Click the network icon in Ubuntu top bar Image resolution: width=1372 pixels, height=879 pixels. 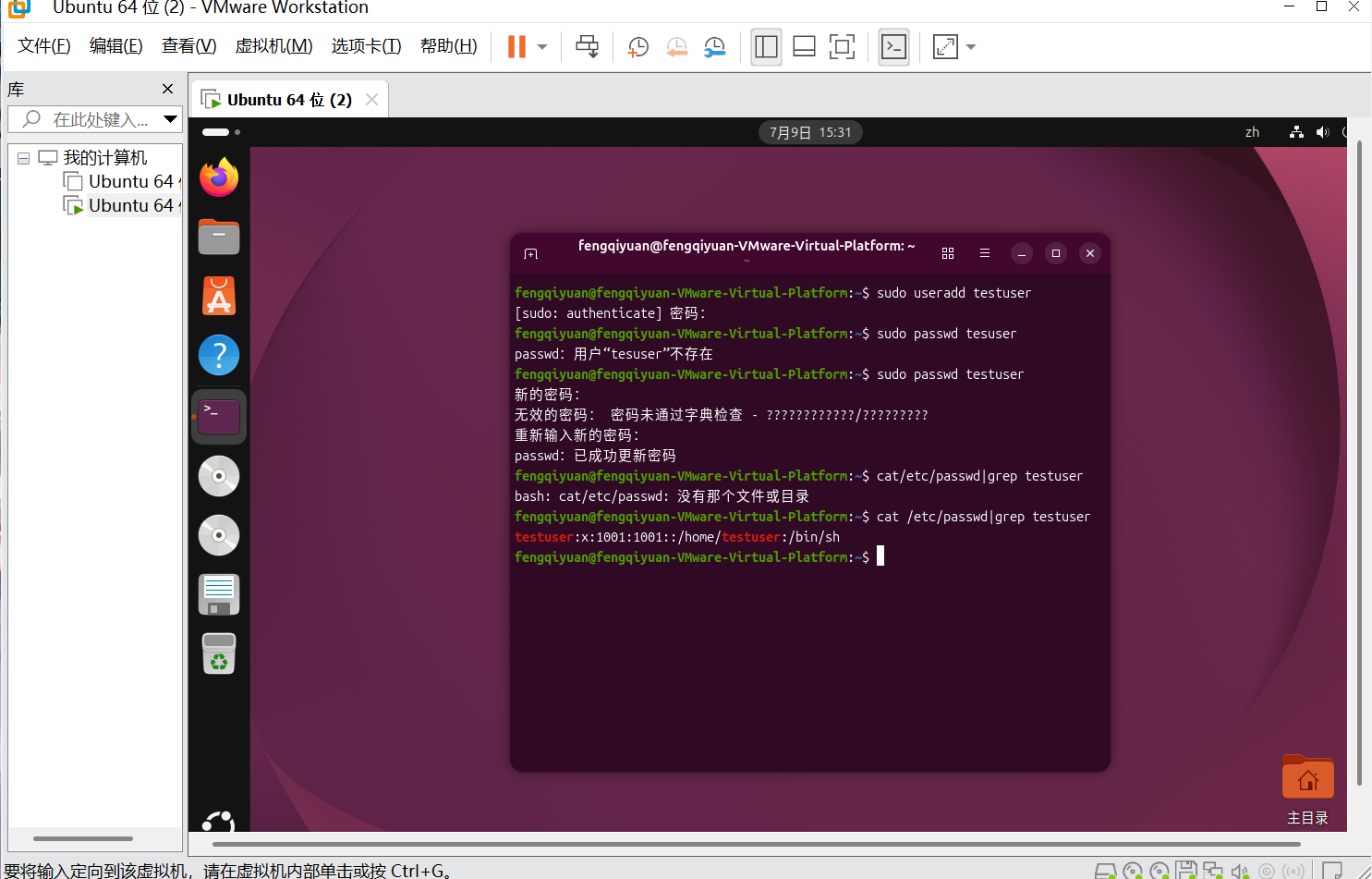[1296, 132]
